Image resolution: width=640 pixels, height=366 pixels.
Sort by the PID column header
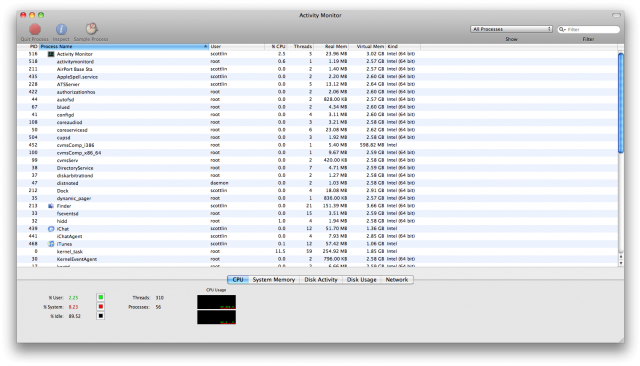28,47
